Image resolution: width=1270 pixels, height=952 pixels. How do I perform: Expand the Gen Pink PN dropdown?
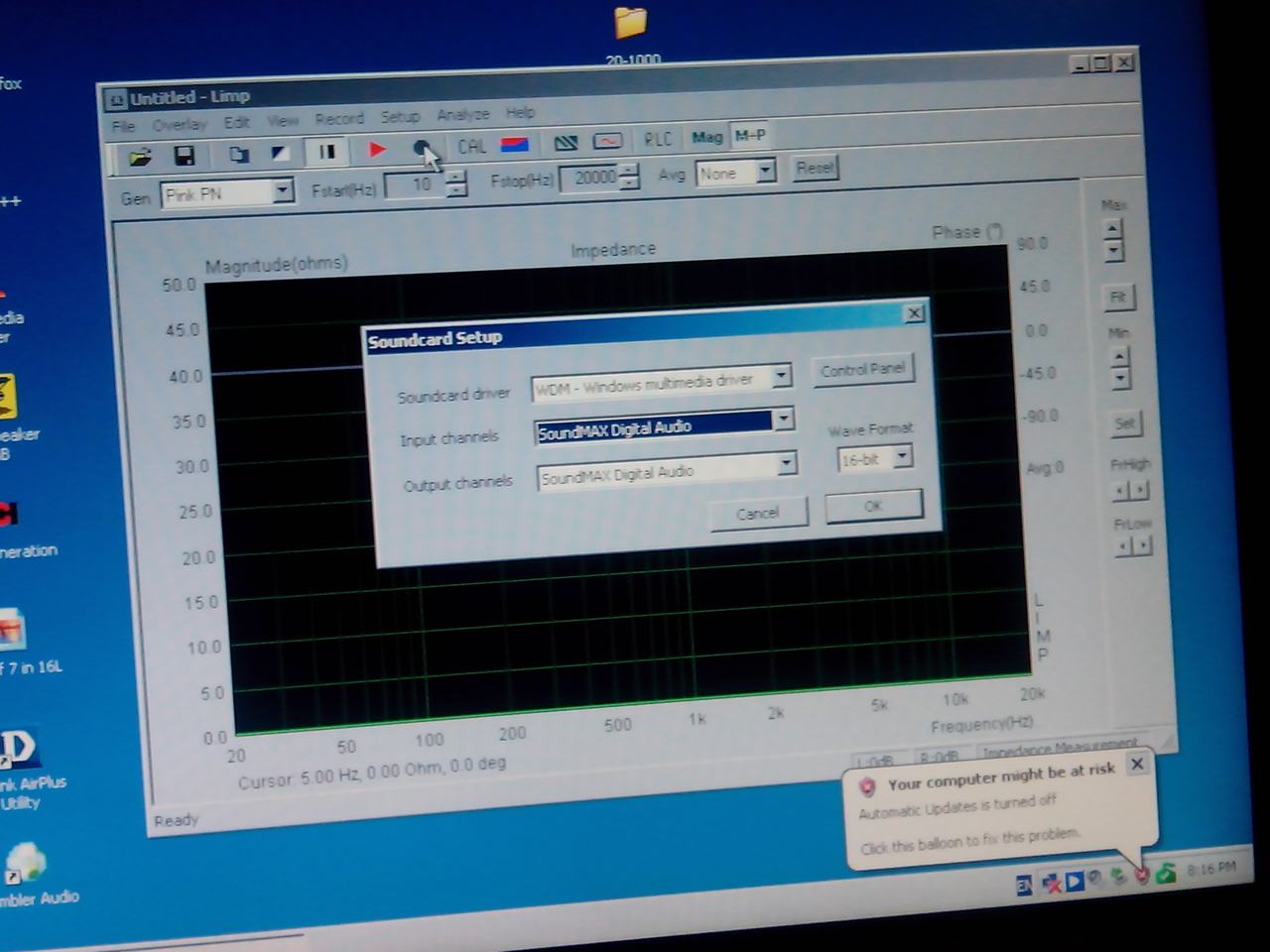point(283,190)
